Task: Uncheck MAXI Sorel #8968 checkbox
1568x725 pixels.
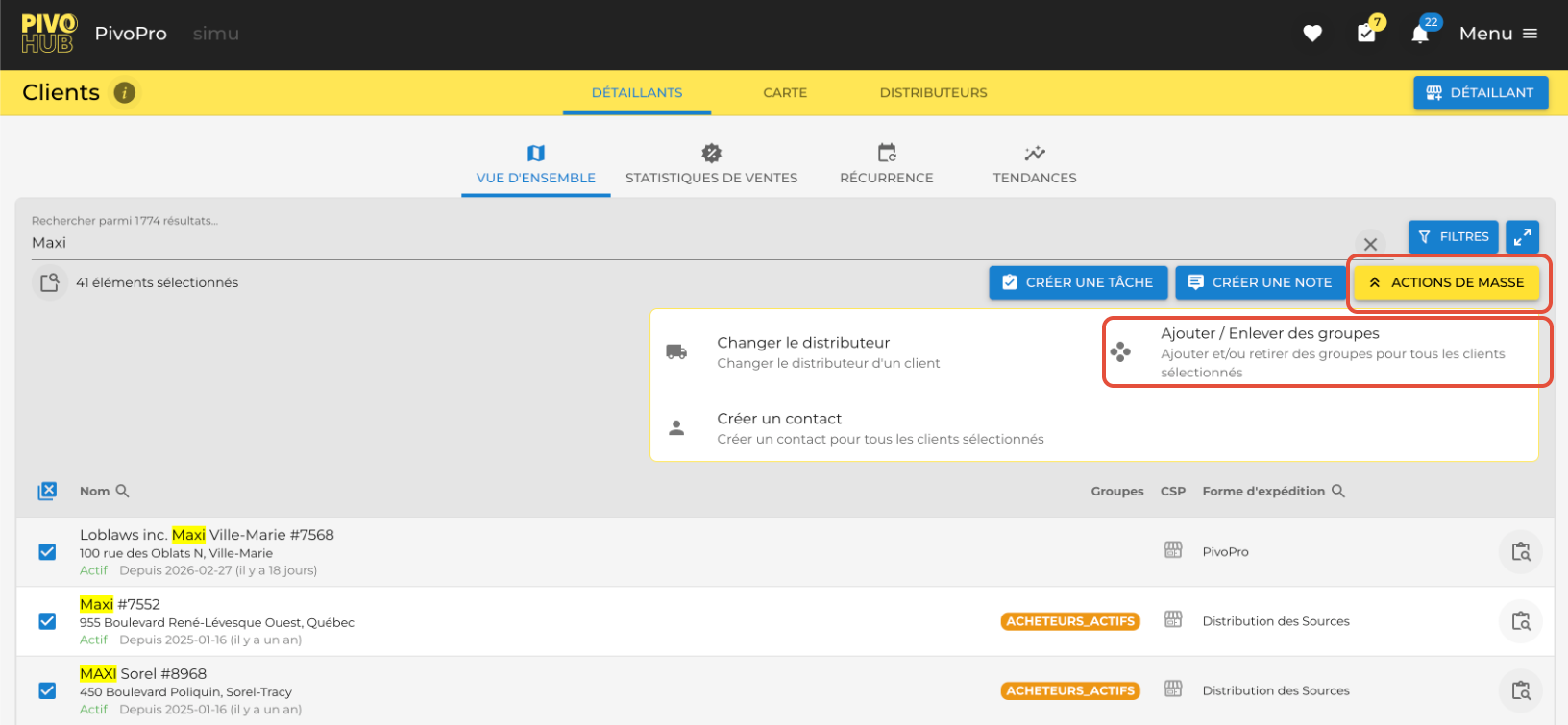Action: coord(47,690)
